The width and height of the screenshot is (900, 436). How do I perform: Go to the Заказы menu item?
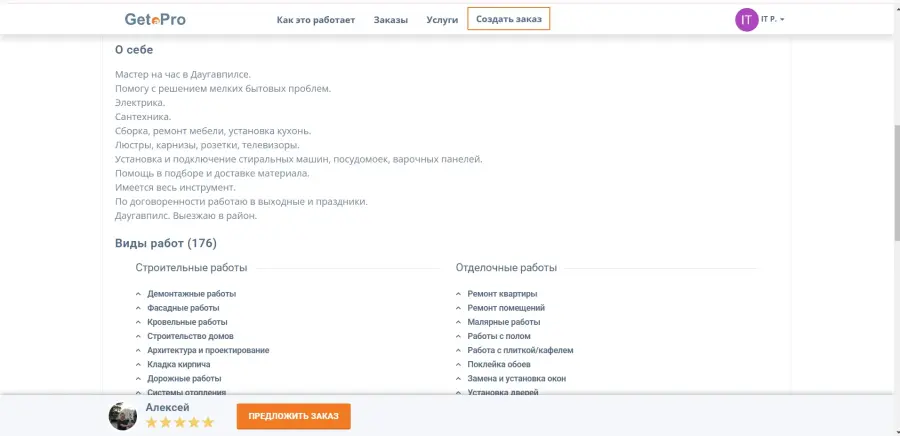click(391, 20)
